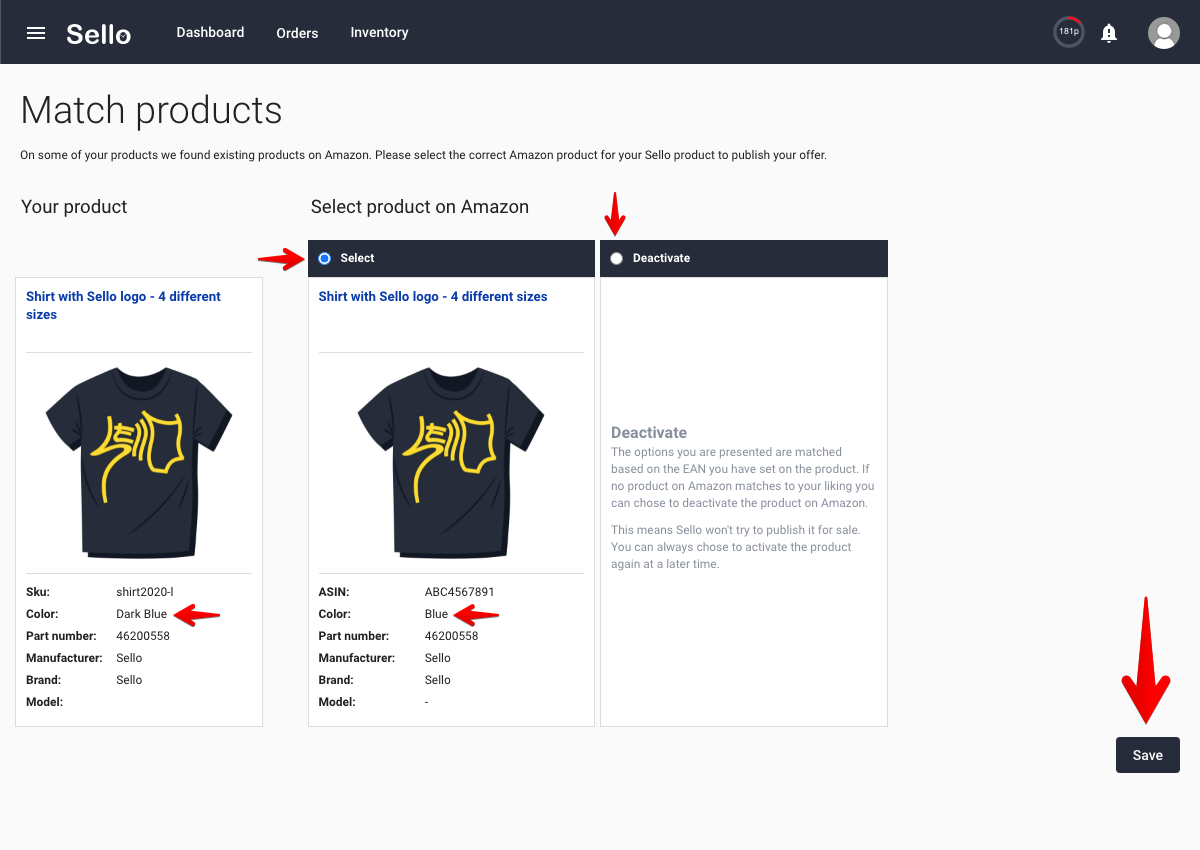
Task: Click the 181p points progress ring
Action: pyautogui.click(x=1069, y=32)
